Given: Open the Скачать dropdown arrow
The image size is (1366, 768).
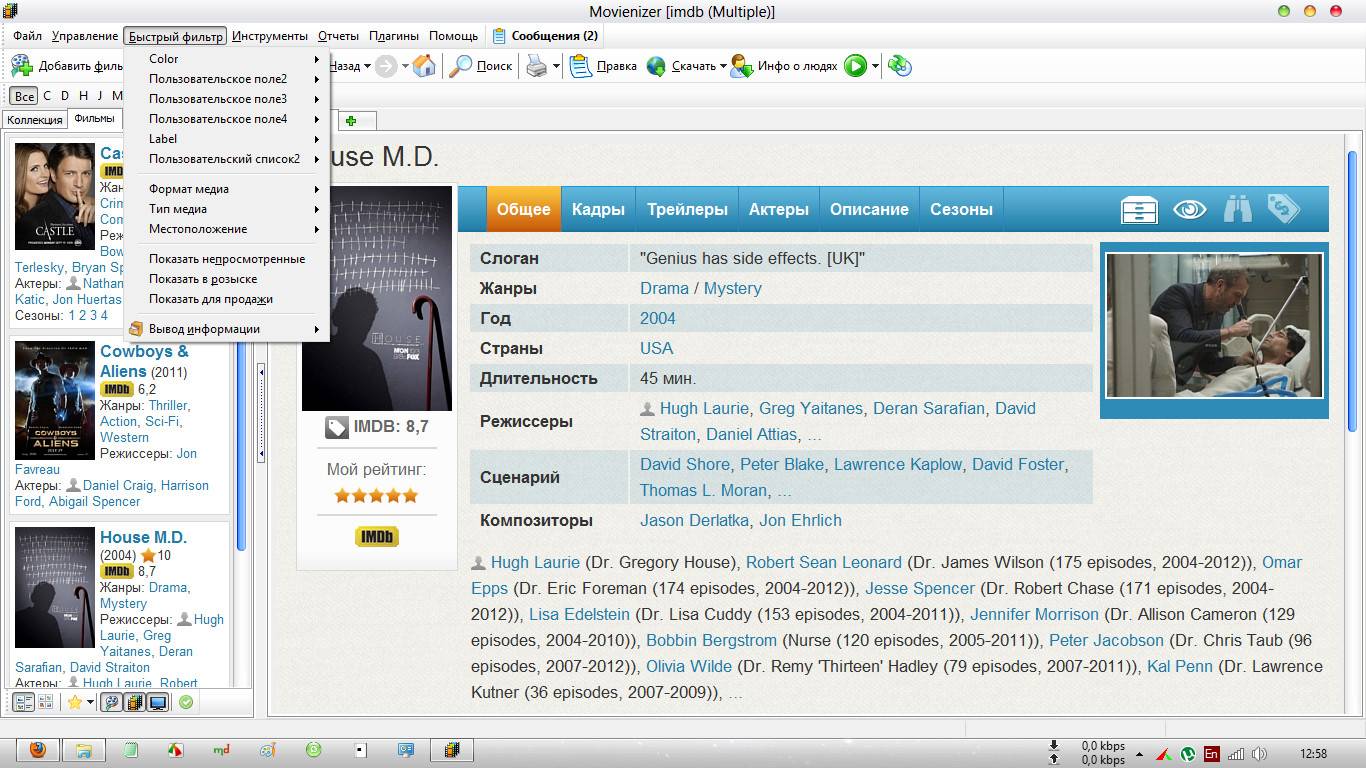Looking at the screenshot, I should (x=723, y=67).
